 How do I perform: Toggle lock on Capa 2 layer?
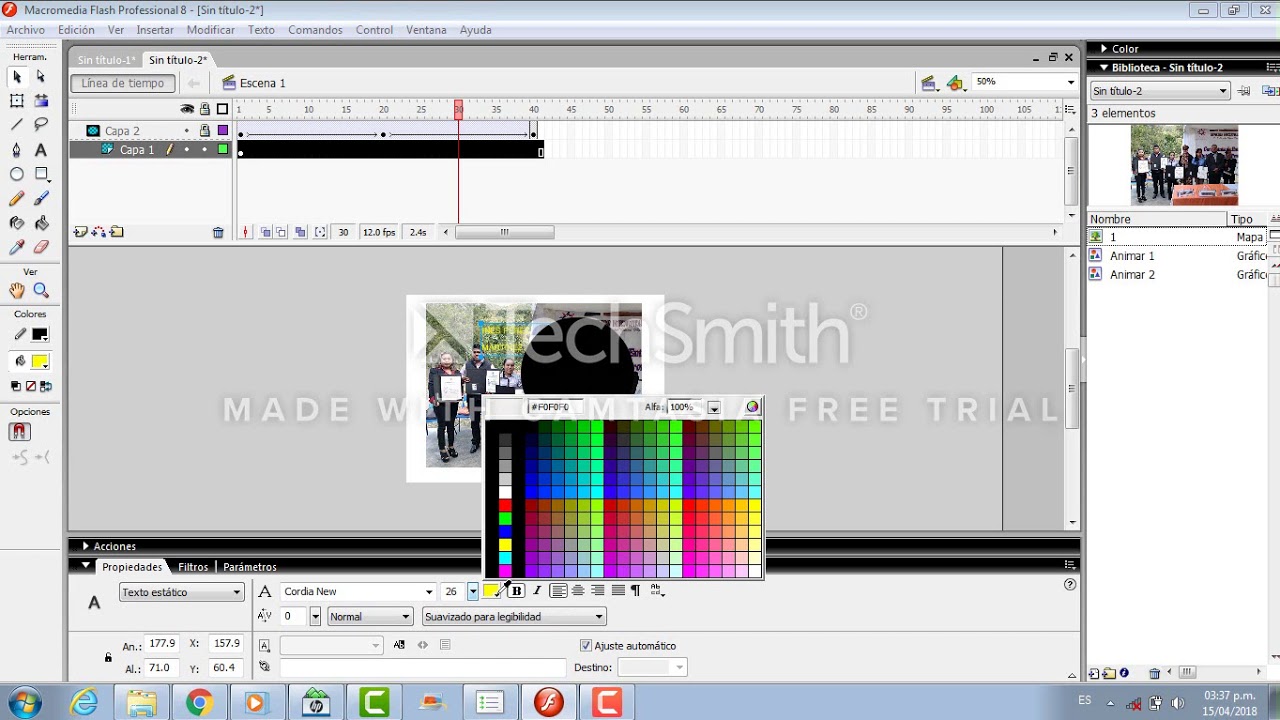coord(204,131)
